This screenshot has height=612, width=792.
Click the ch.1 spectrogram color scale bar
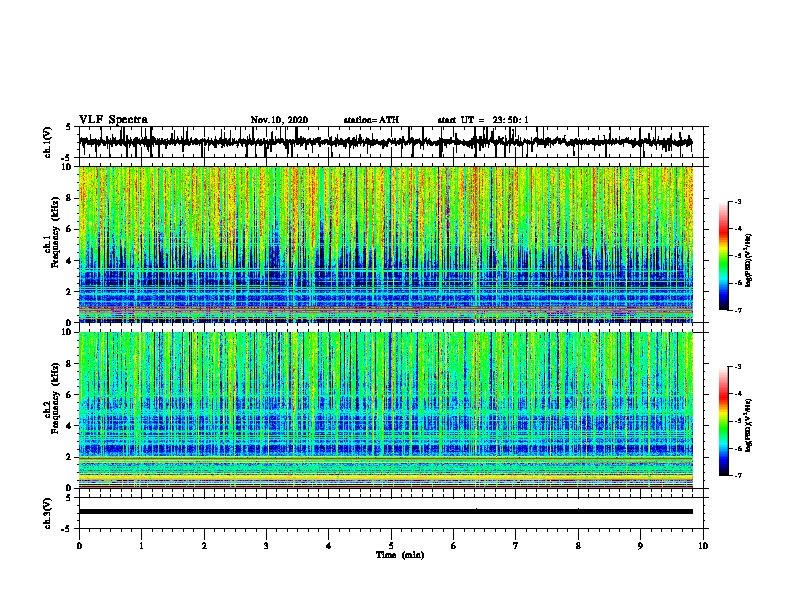tap(723, 256)
